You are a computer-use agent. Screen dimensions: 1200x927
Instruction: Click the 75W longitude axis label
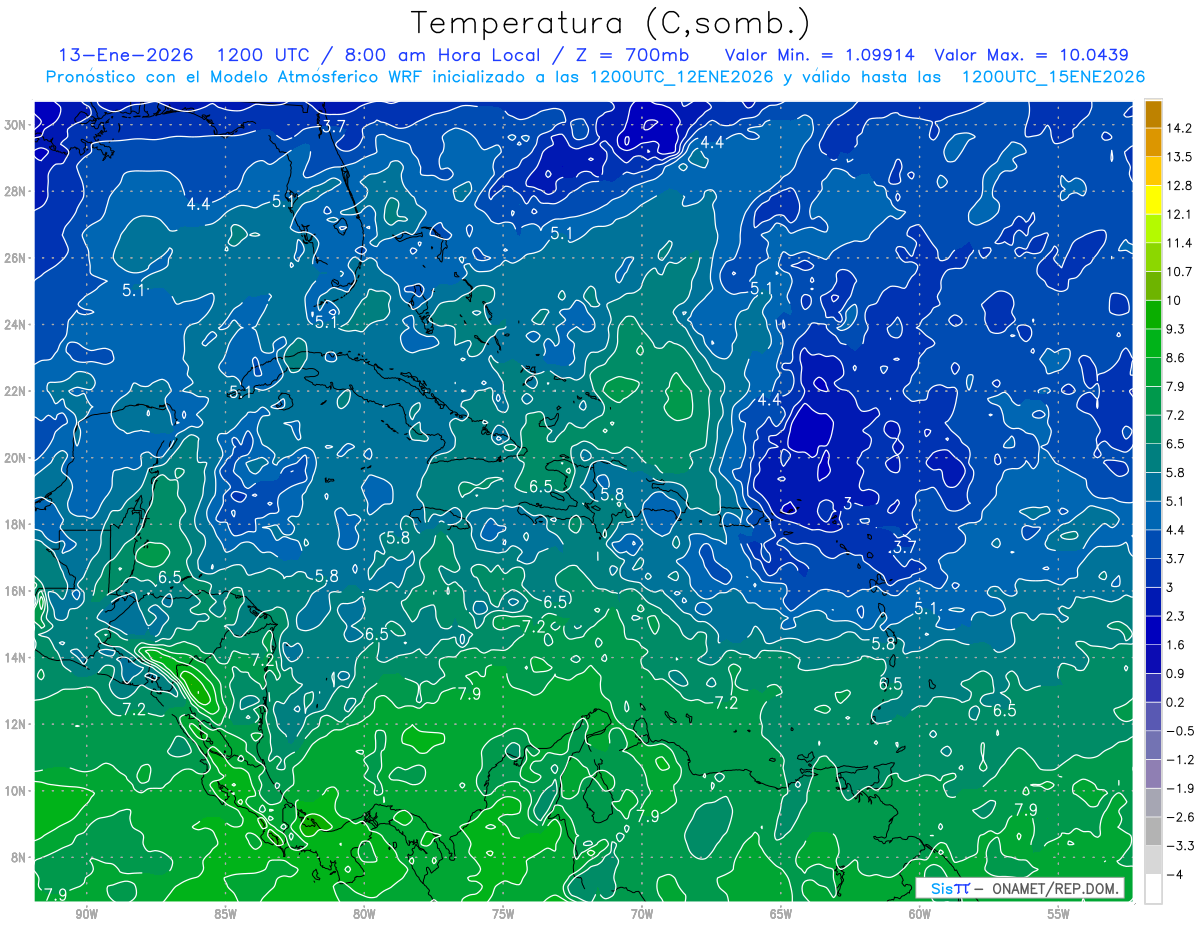pyautogui.click(x=503, y=914)
